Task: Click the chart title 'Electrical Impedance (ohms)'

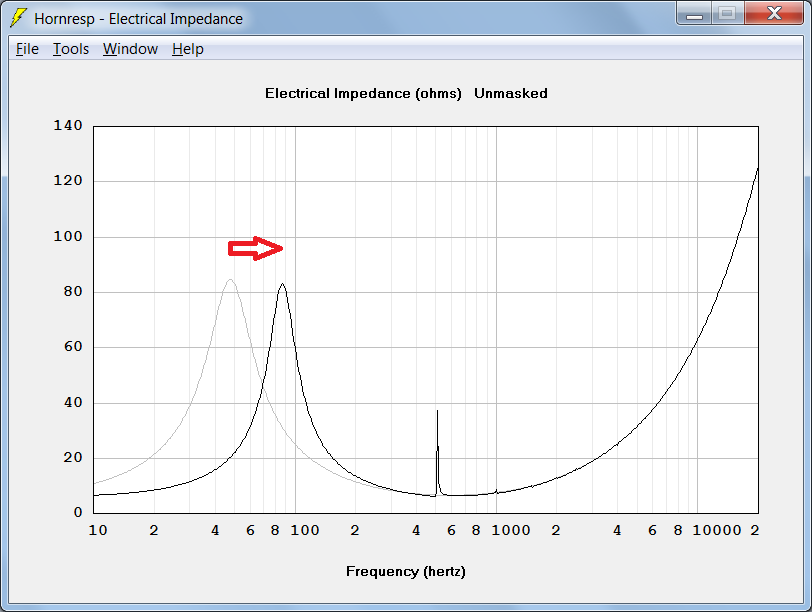Action: click(x=363, y=94)
